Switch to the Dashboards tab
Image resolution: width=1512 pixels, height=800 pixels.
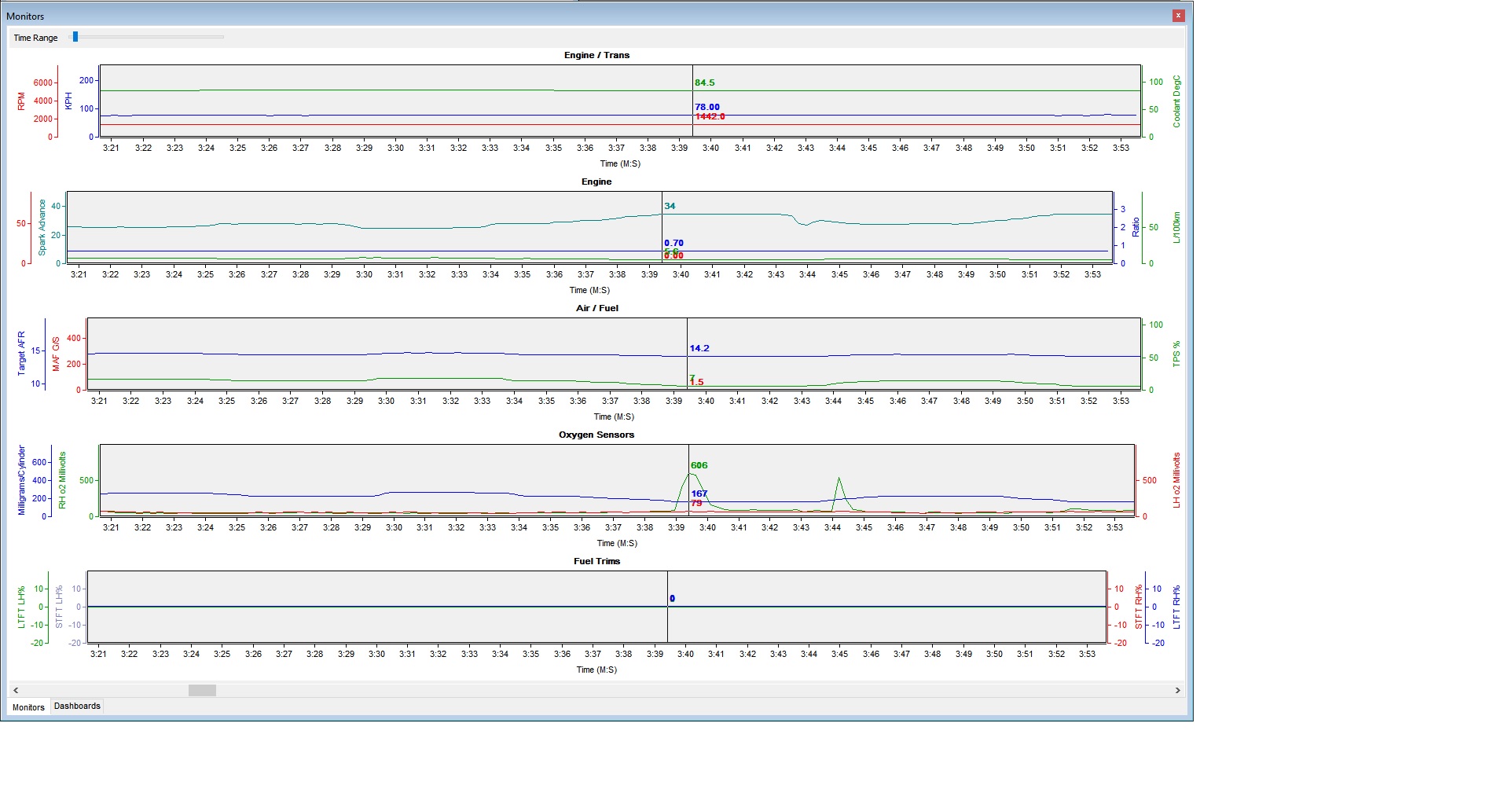click(77, 706)
